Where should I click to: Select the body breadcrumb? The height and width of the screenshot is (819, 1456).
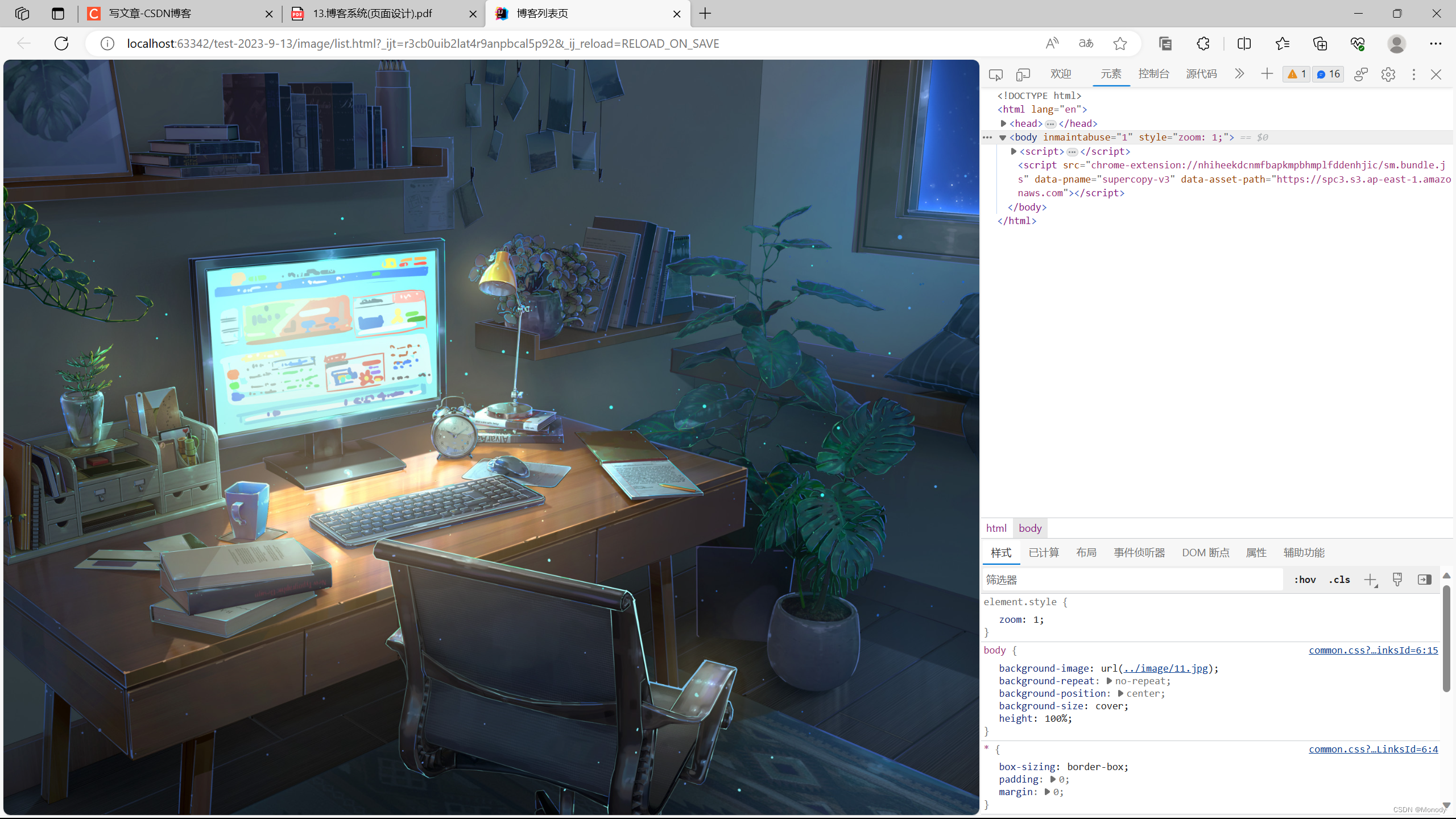[1030, 528]
